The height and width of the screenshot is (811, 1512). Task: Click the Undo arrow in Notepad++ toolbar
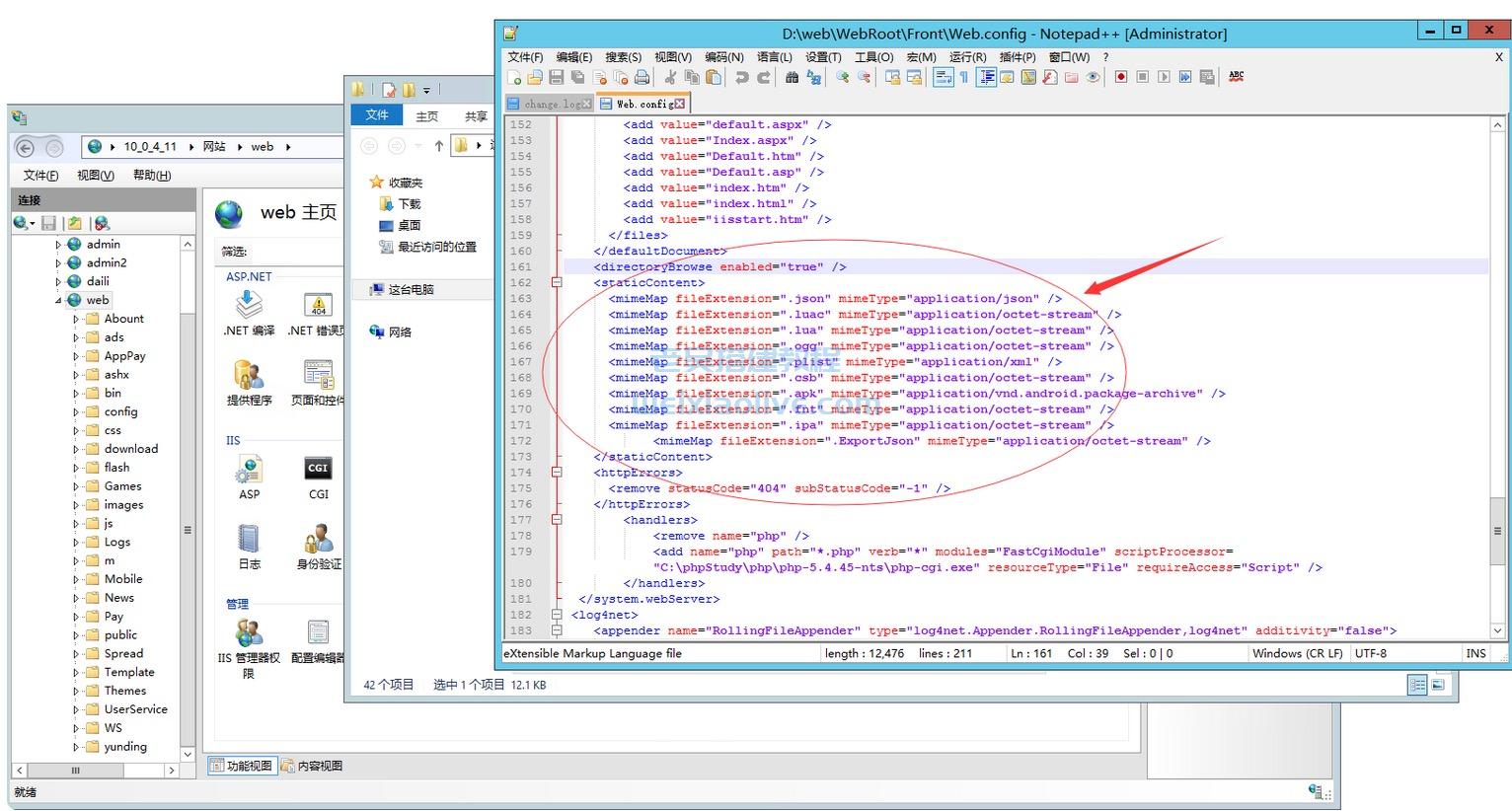pyautogui.click(x=741, y=77)
